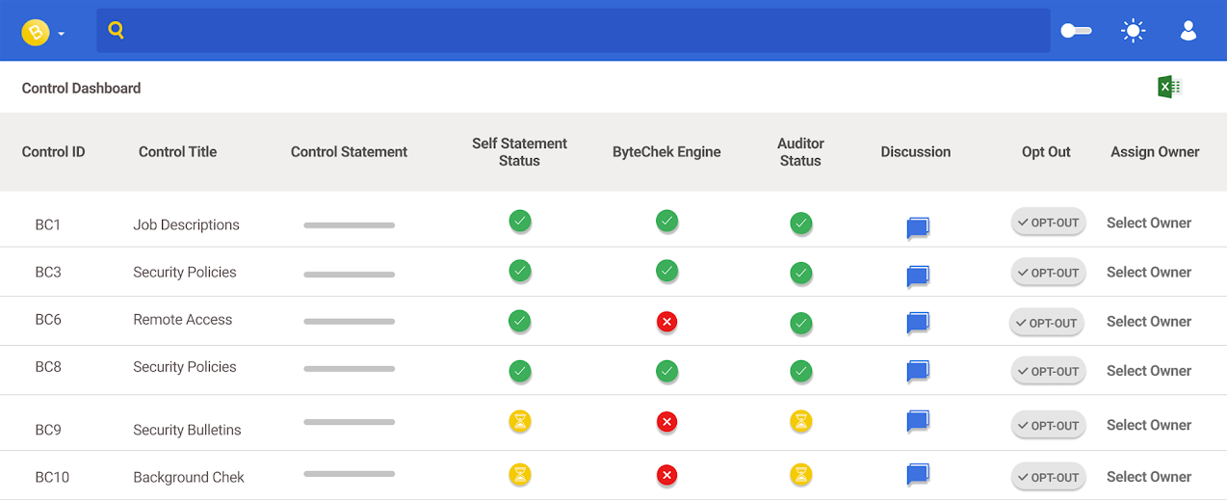Screen dimensions: 1227x500
Task: Select Owner for BC8 row
Action: pyautogui.click(x=1149, y=370)
